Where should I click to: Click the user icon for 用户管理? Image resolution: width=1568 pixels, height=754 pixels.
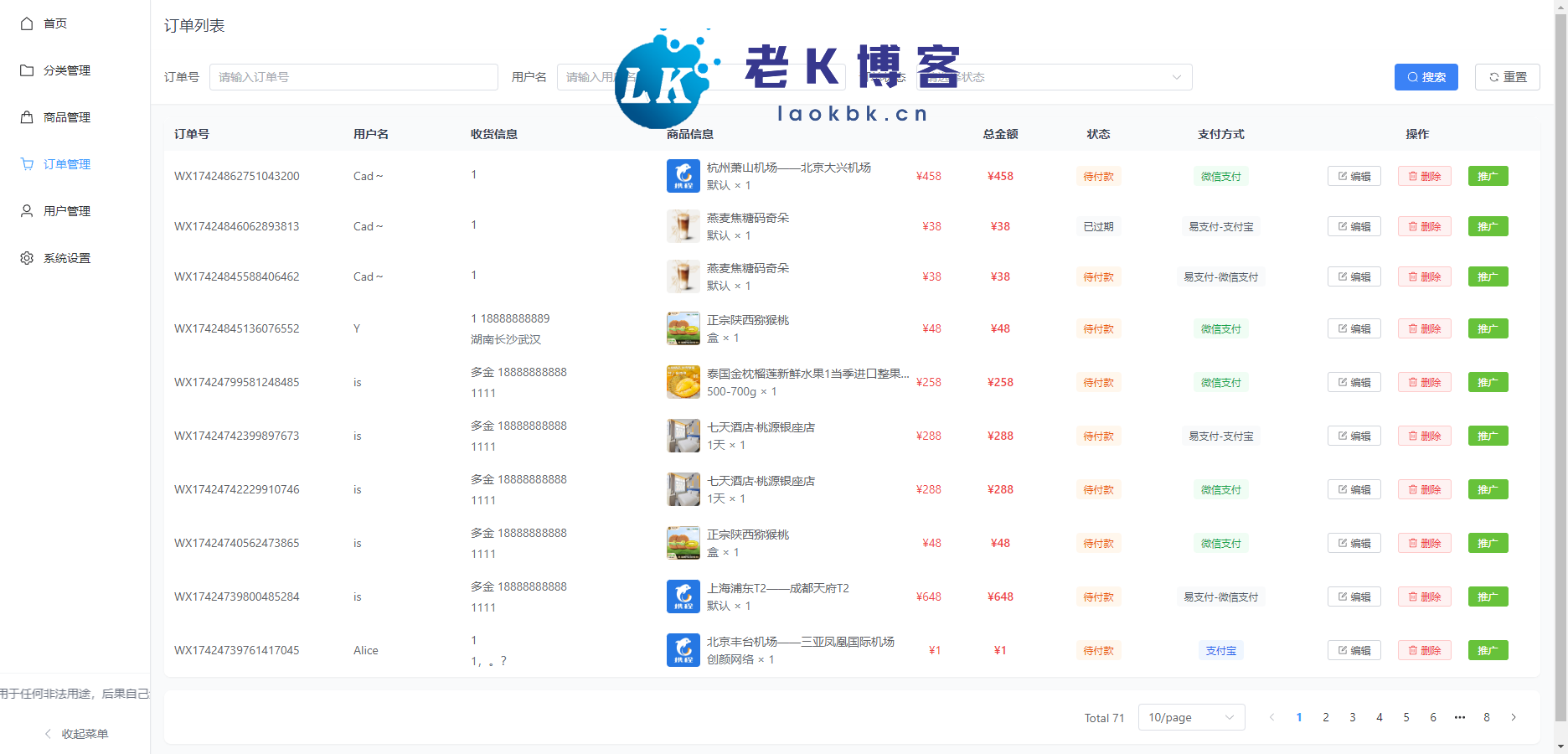(27, 211)
